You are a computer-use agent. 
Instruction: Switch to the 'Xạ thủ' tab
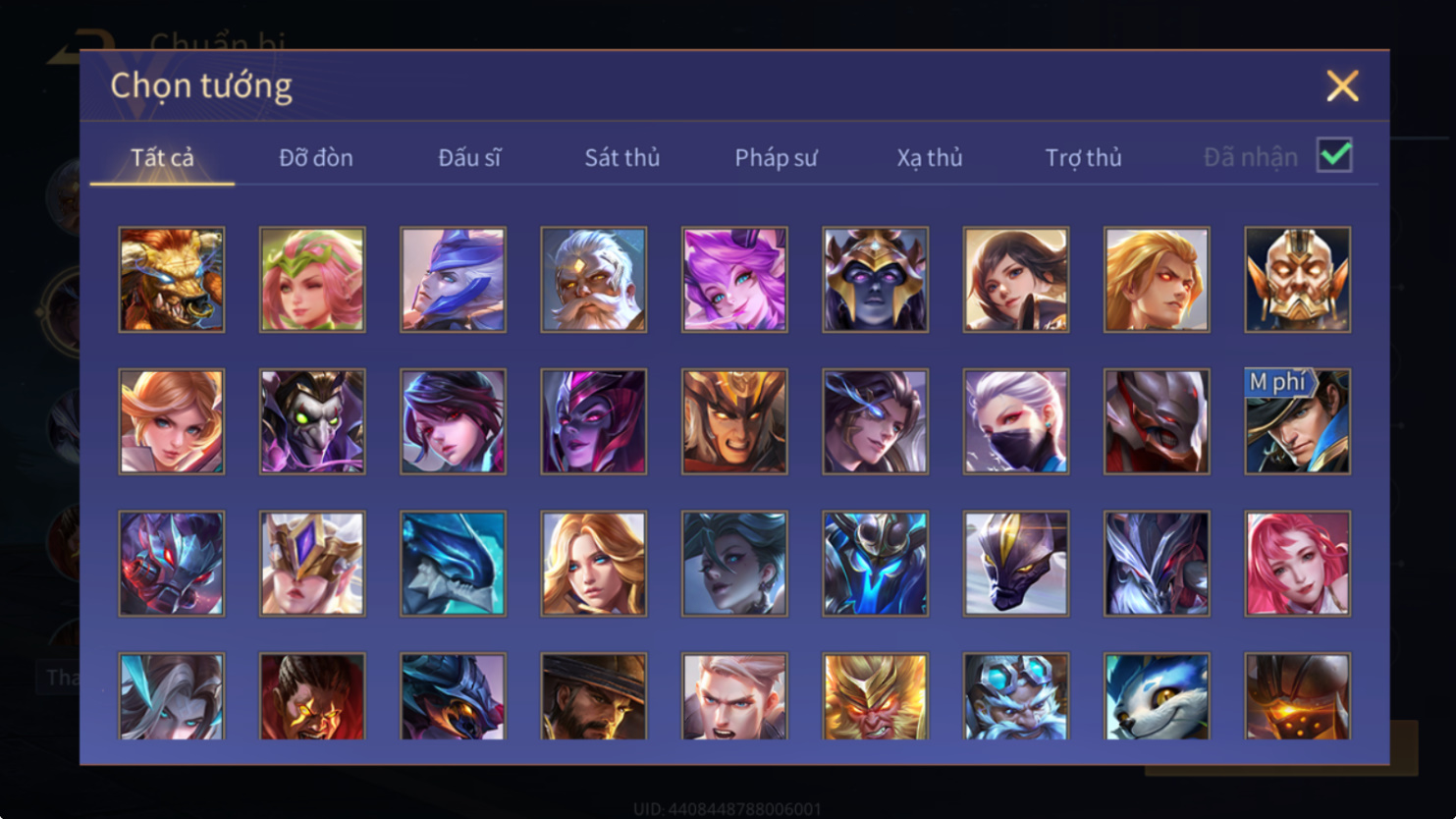click(x=930, y=157)
